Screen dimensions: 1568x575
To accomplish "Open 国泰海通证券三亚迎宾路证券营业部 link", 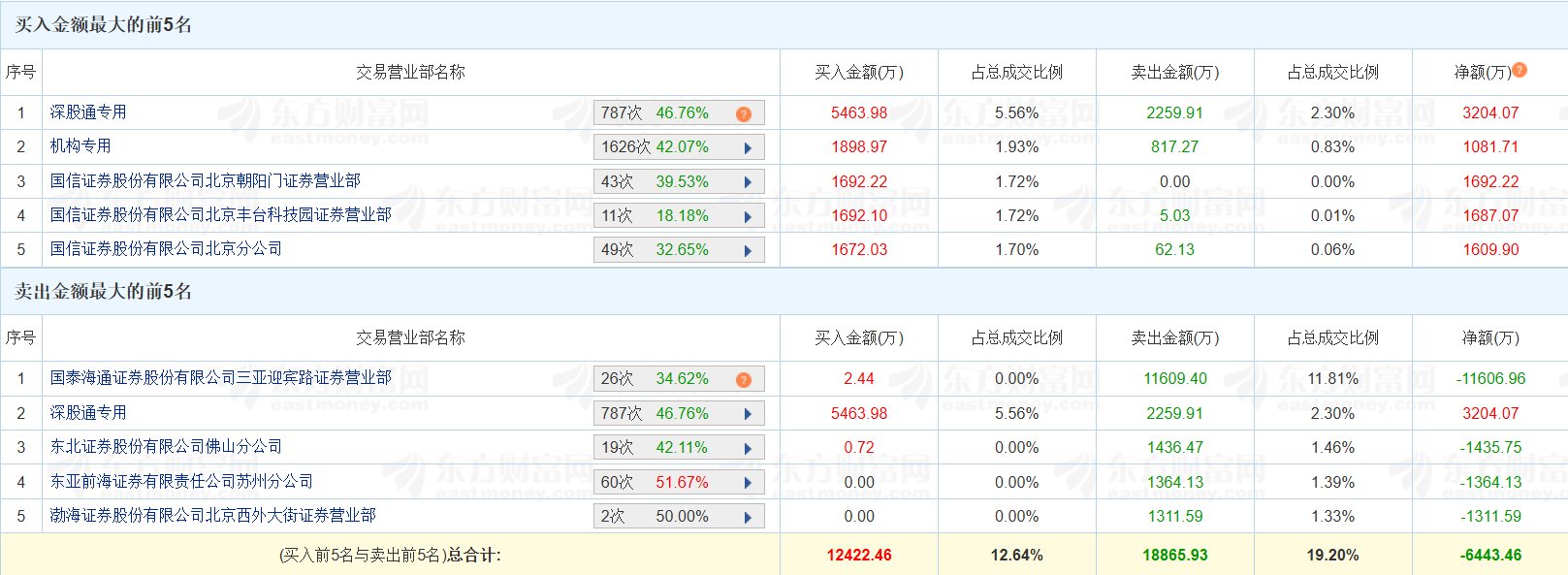I will point(221,378).
